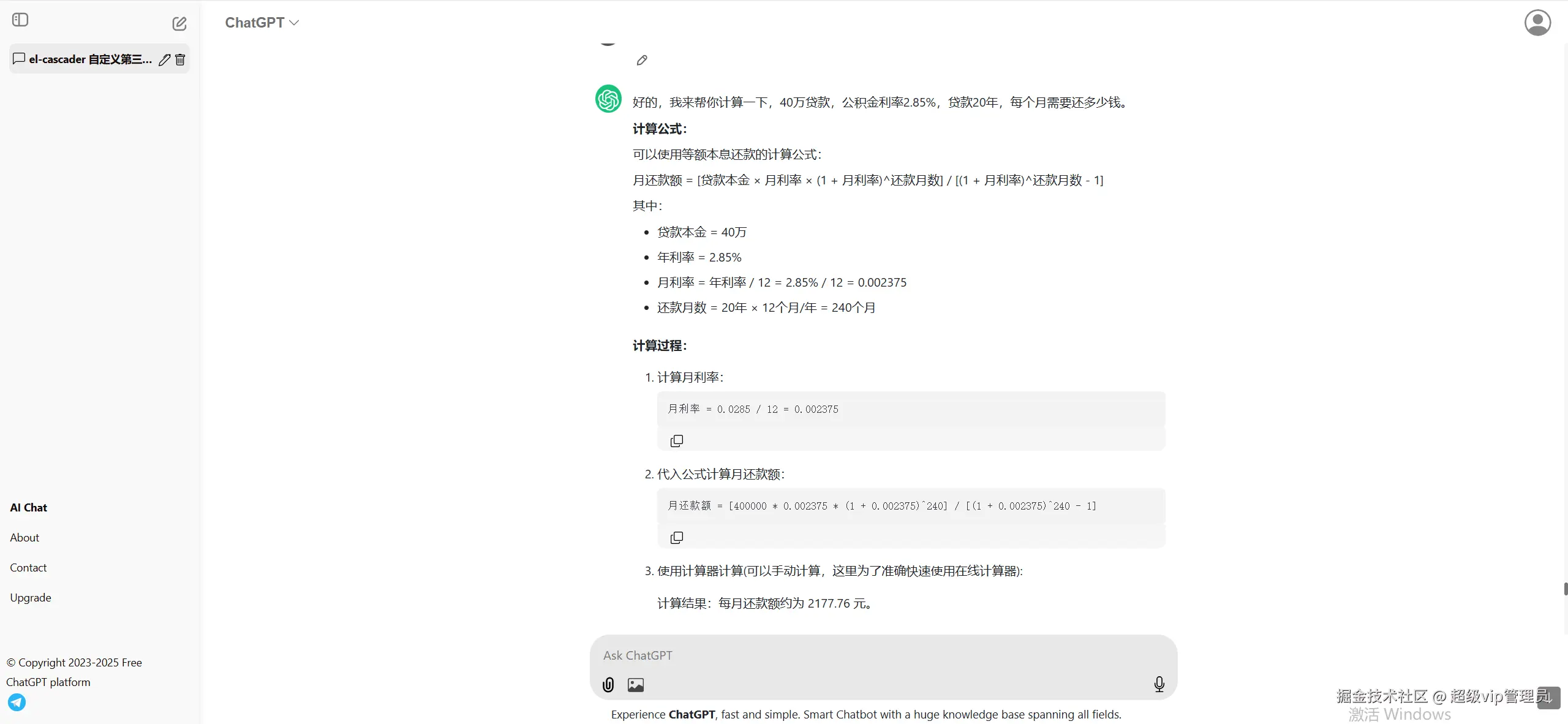Open the Contact link in sidebar

pos(28,568)
